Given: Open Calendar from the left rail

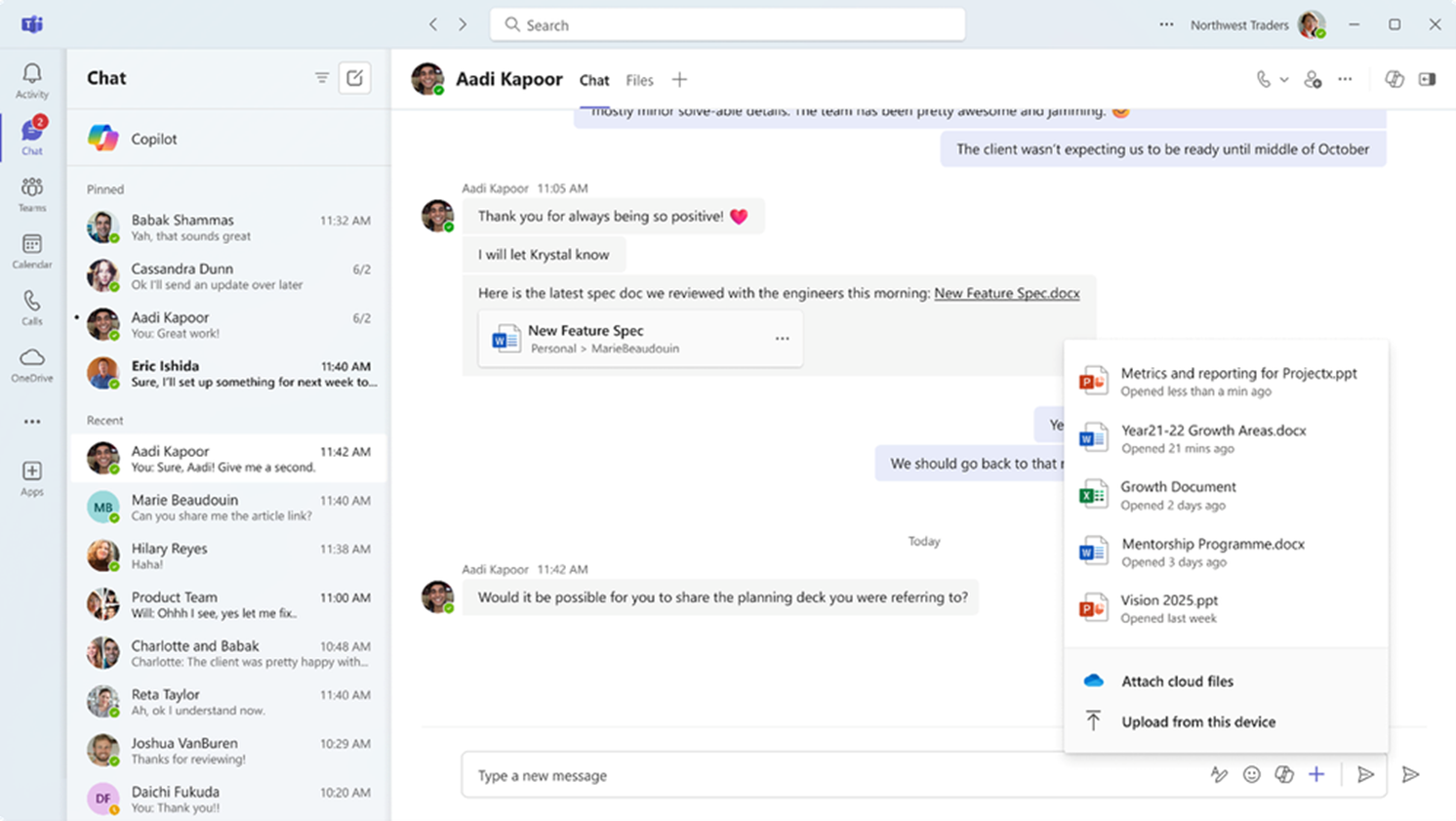Looking at the screenshot, I should tap(32, 251).
